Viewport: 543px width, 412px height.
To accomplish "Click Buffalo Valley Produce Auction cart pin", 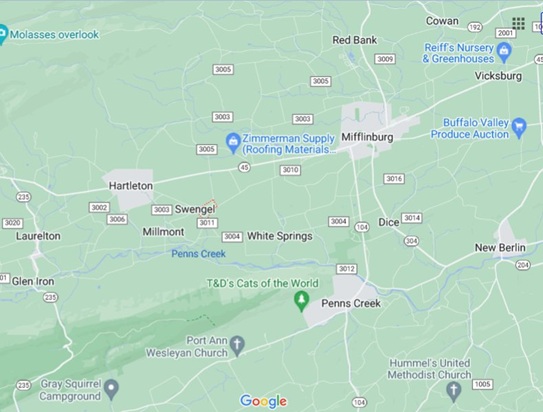I will click(519, 128).
